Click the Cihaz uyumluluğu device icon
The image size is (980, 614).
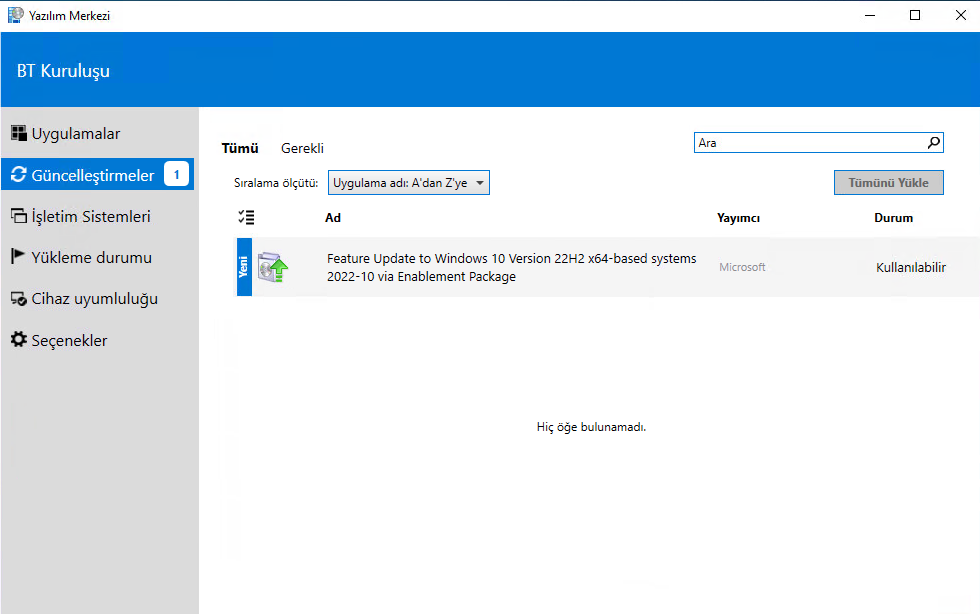click(x=19, y=299)
